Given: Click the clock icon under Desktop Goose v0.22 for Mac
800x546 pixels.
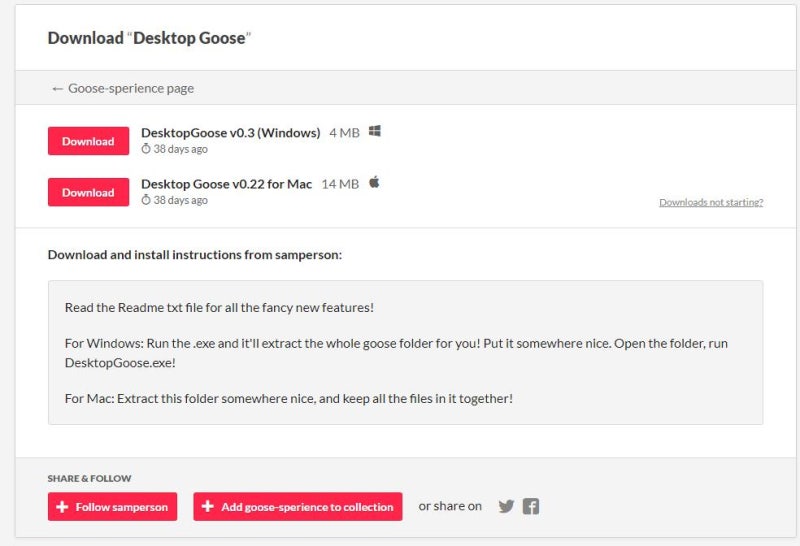Looking at the screenshot, I should pos(146,200).
